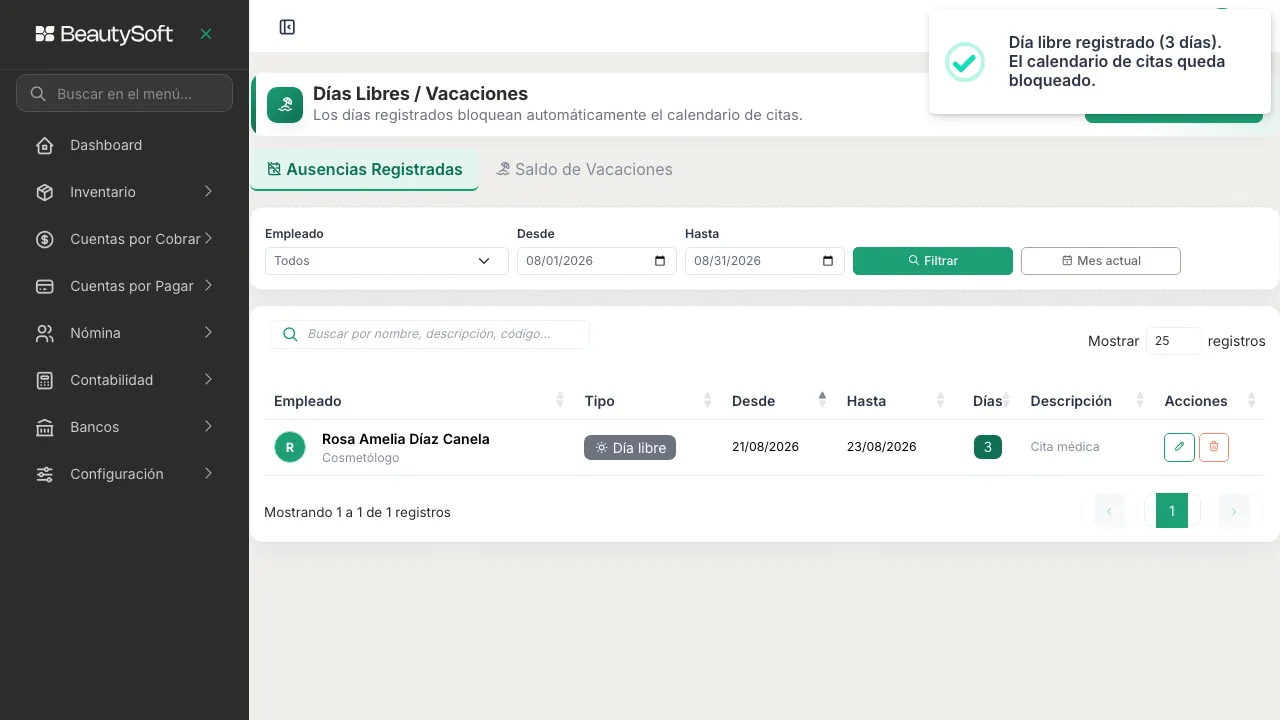This screenshot has width=1280, height=720.
Task: Click the magnifier icon in menu search
Action: [x=38, y=94]
